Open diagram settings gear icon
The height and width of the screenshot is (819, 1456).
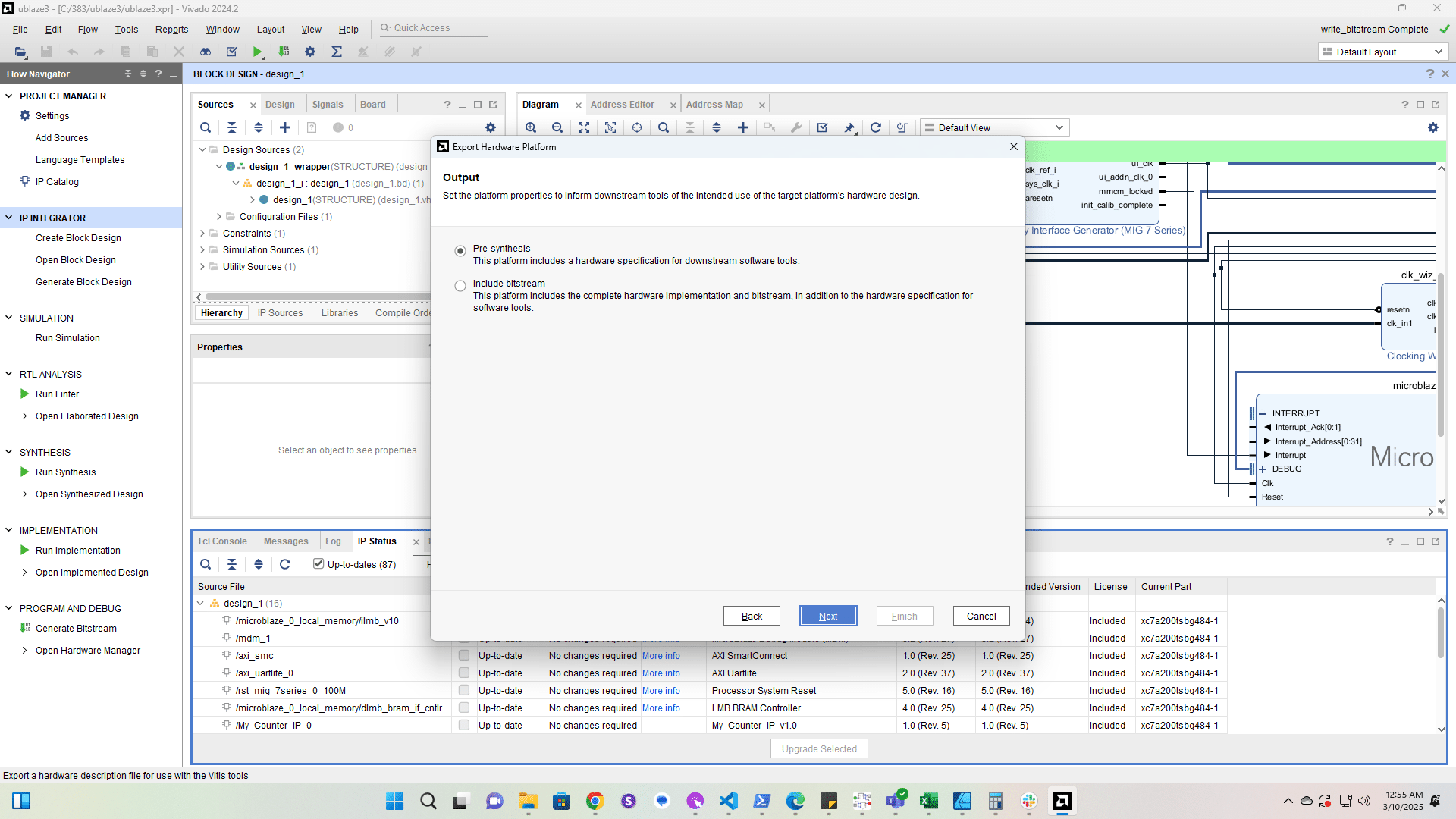tap(1432, 127)
